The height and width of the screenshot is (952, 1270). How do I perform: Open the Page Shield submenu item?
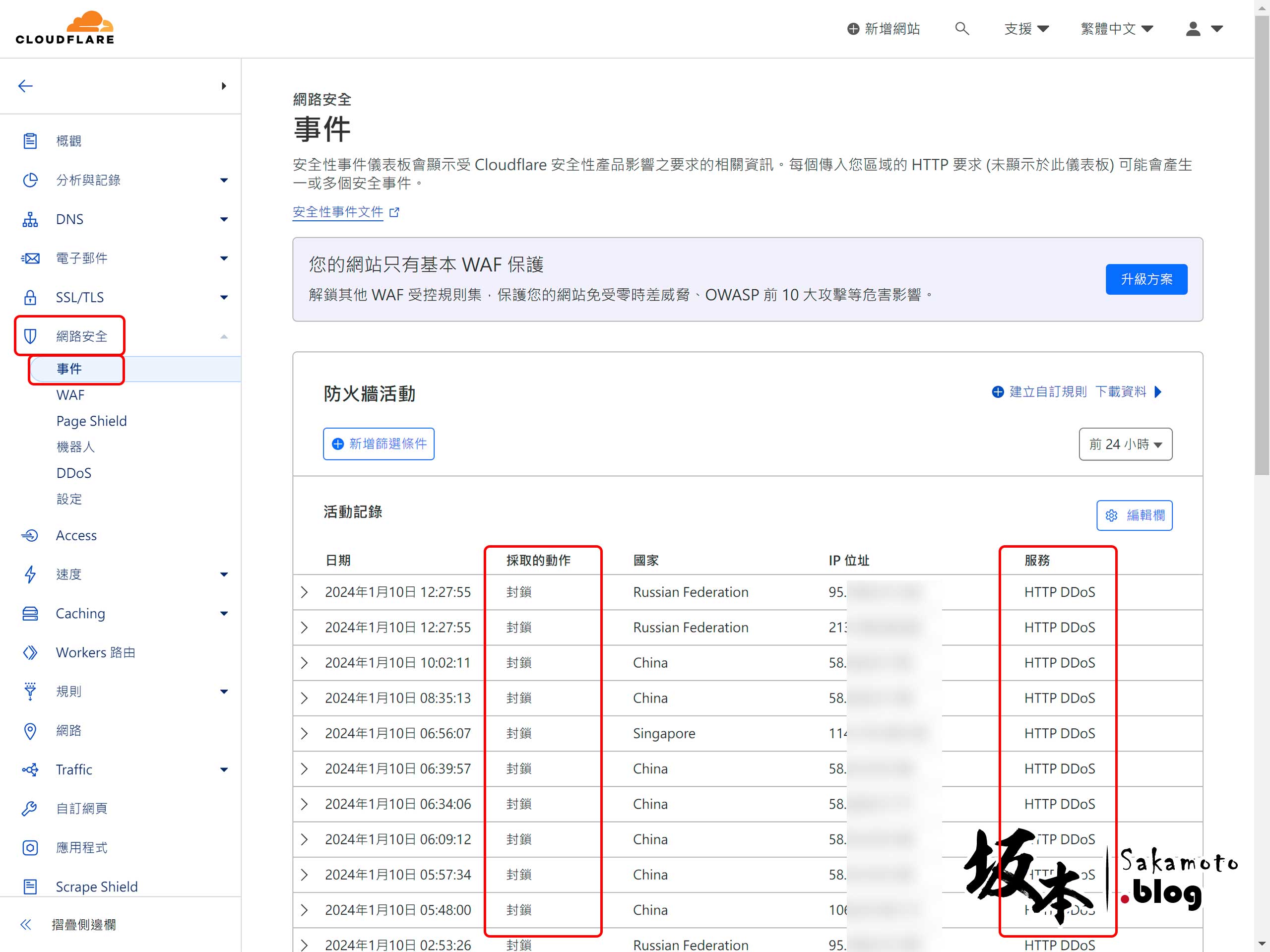click(91, 421)
